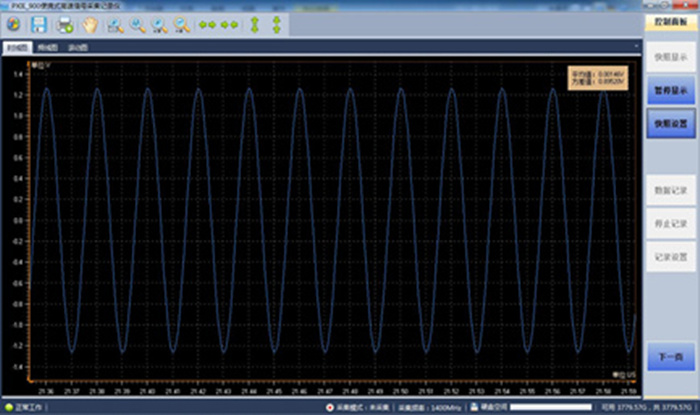Go to next page with 下一页
Screen dimensions: 700x415
point(670,357)
